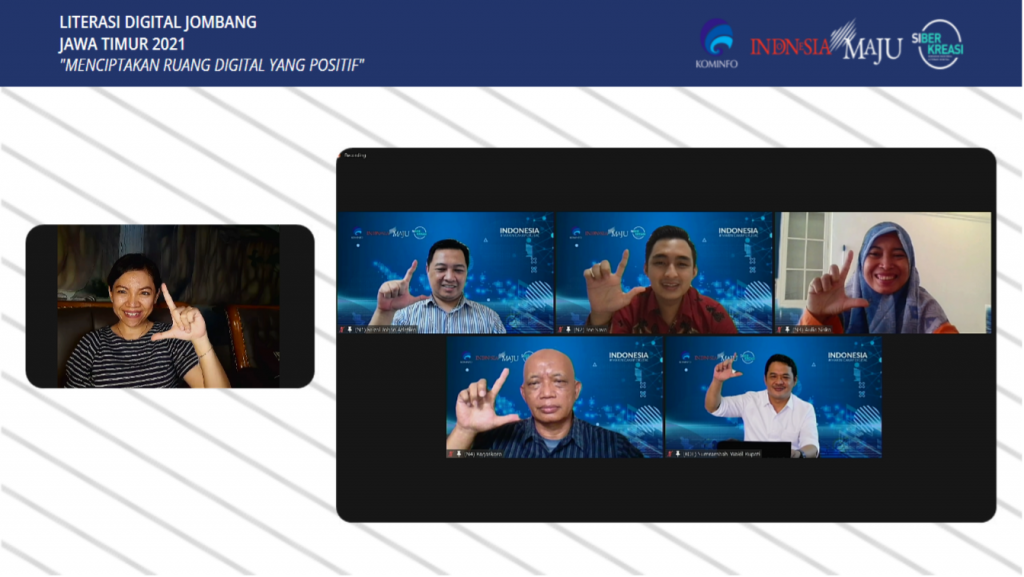Viewport: 1024px width, 577px height.
Task: Click the muted mic icon in the bald man's tile
Action: [451, 454]
